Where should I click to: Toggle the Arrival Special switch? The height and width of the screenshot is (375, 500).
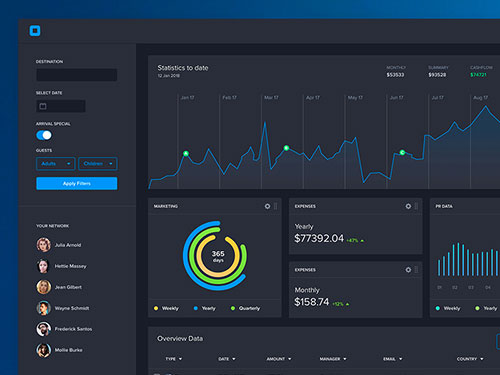44,135
